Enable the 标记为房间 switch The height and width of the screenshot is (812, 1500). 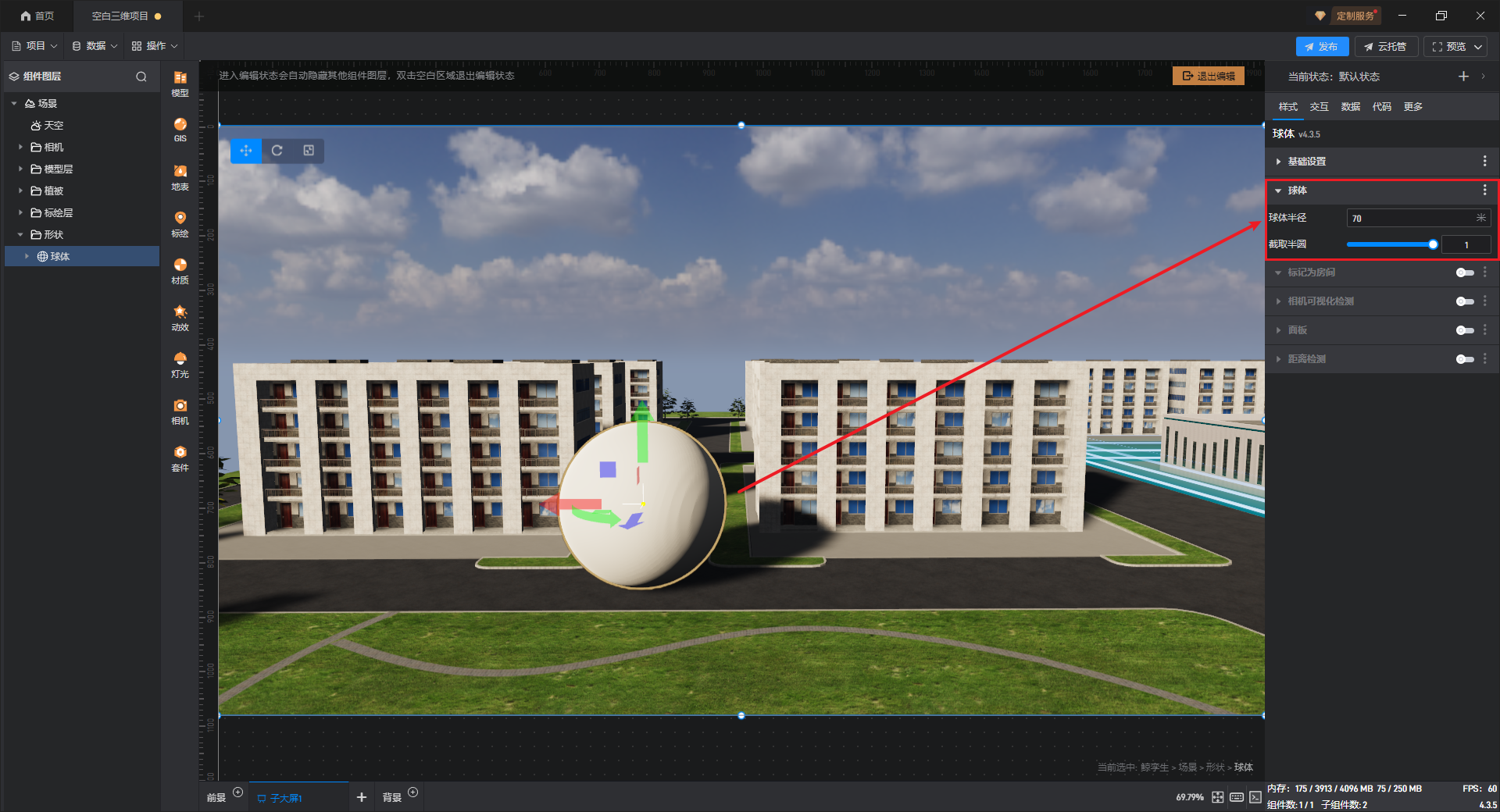pos(1465,272)
